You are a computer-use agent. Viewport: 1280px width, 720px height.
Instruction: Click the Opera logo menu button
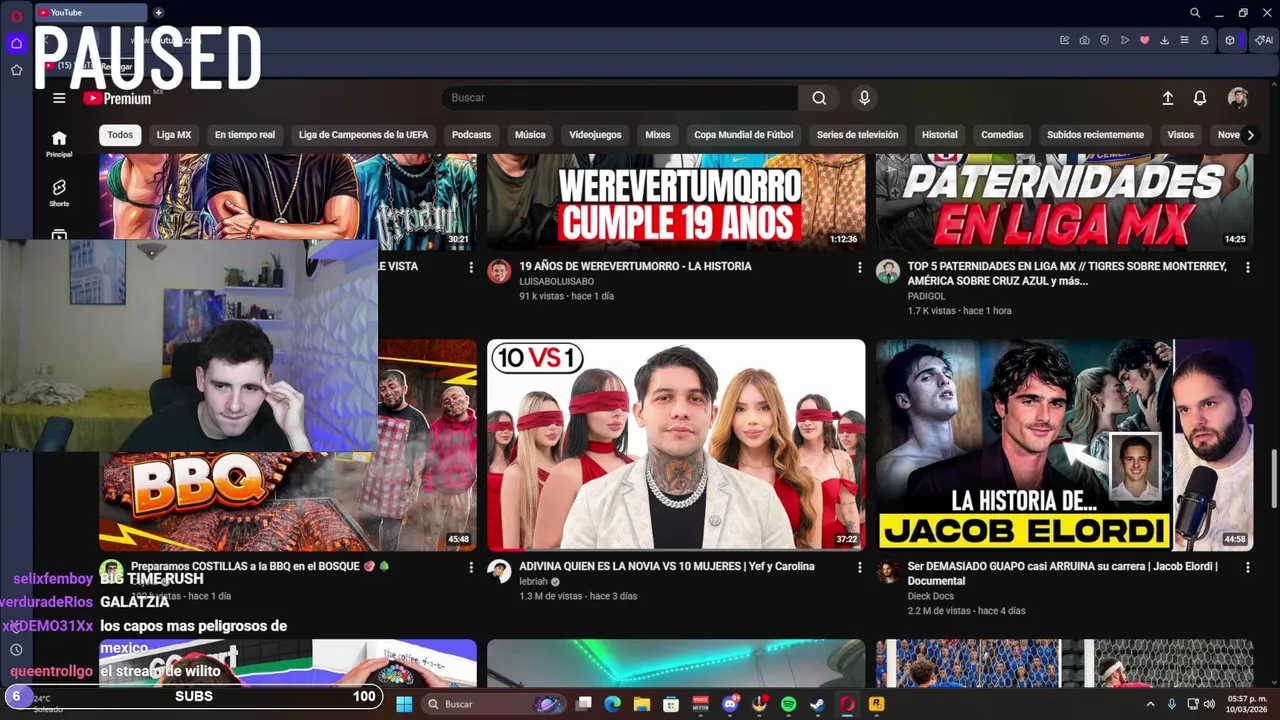16,15
